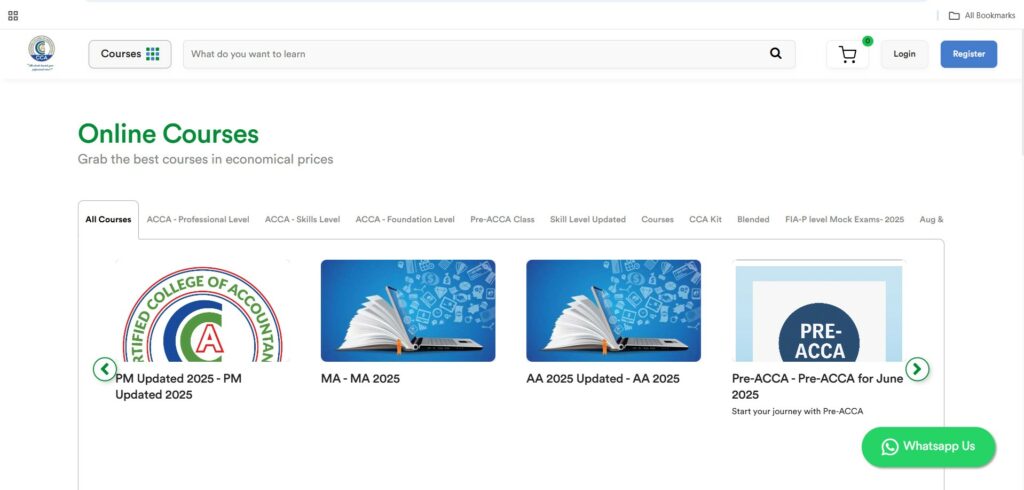The width and height of the screenshot is (1024, 490).
Task: Open the Pre-ACCA Class tab
Action: pyautogui.click(x=502, y=219)
